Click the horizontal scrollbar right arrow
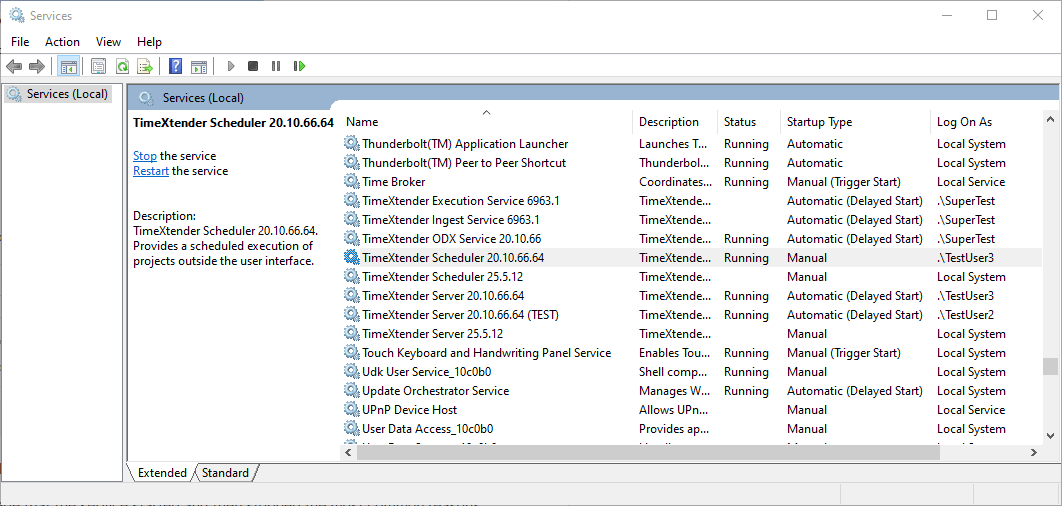 1034,452
